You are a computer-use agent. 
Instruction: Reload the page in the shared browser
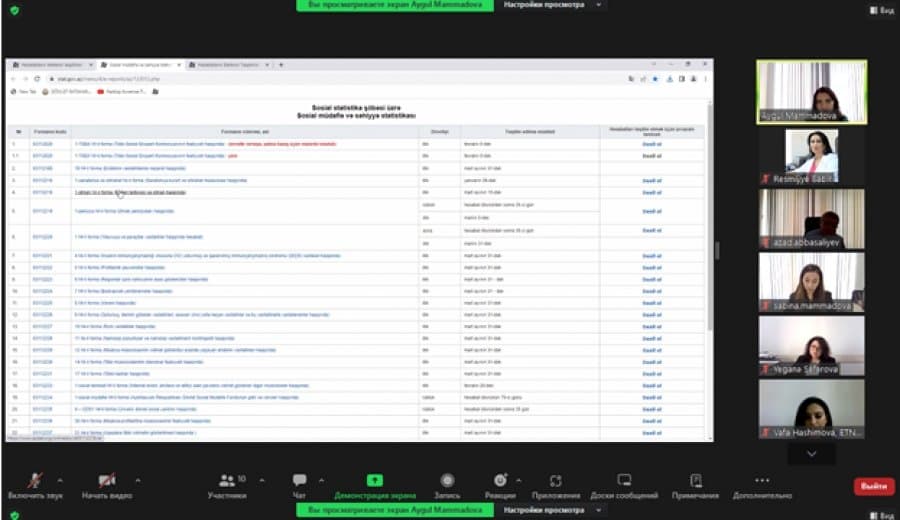coord(37,79)
